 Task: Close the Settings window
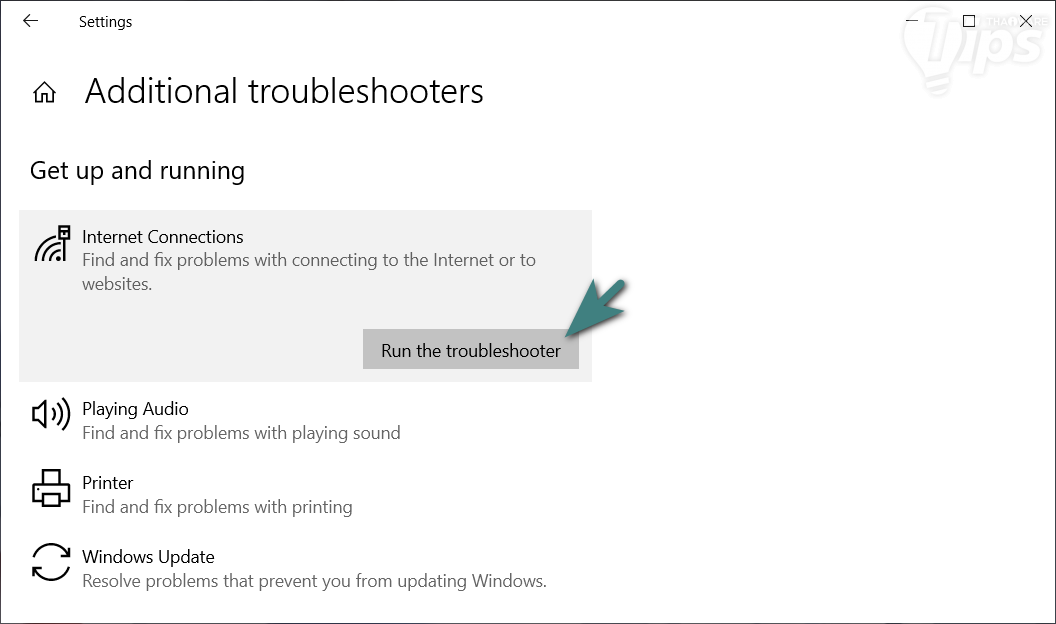tap(1026, 21)
